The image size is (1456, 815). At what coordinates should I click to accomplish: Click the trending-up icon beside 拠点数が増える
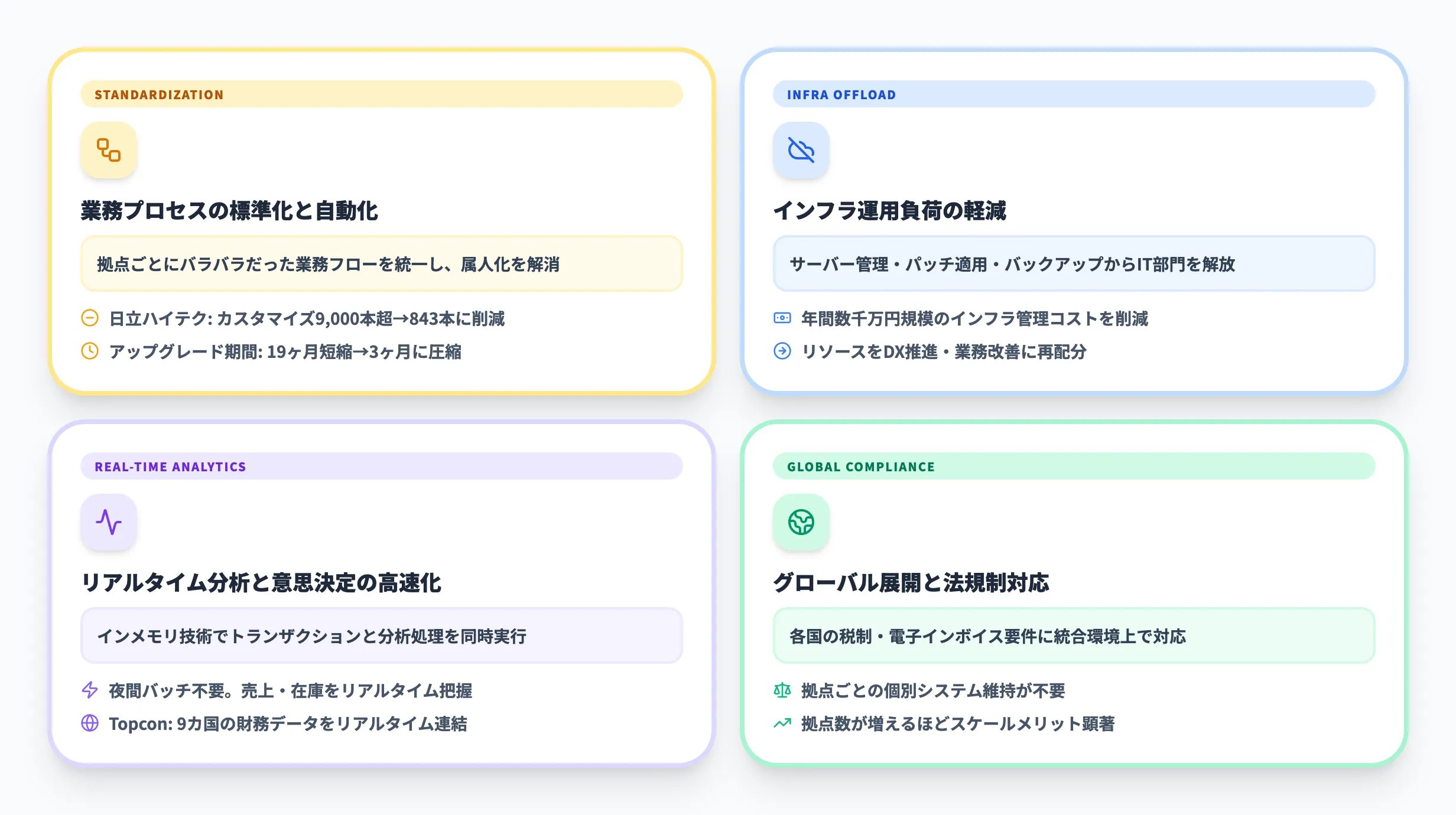pyautogui.click(x=782, y=723)
